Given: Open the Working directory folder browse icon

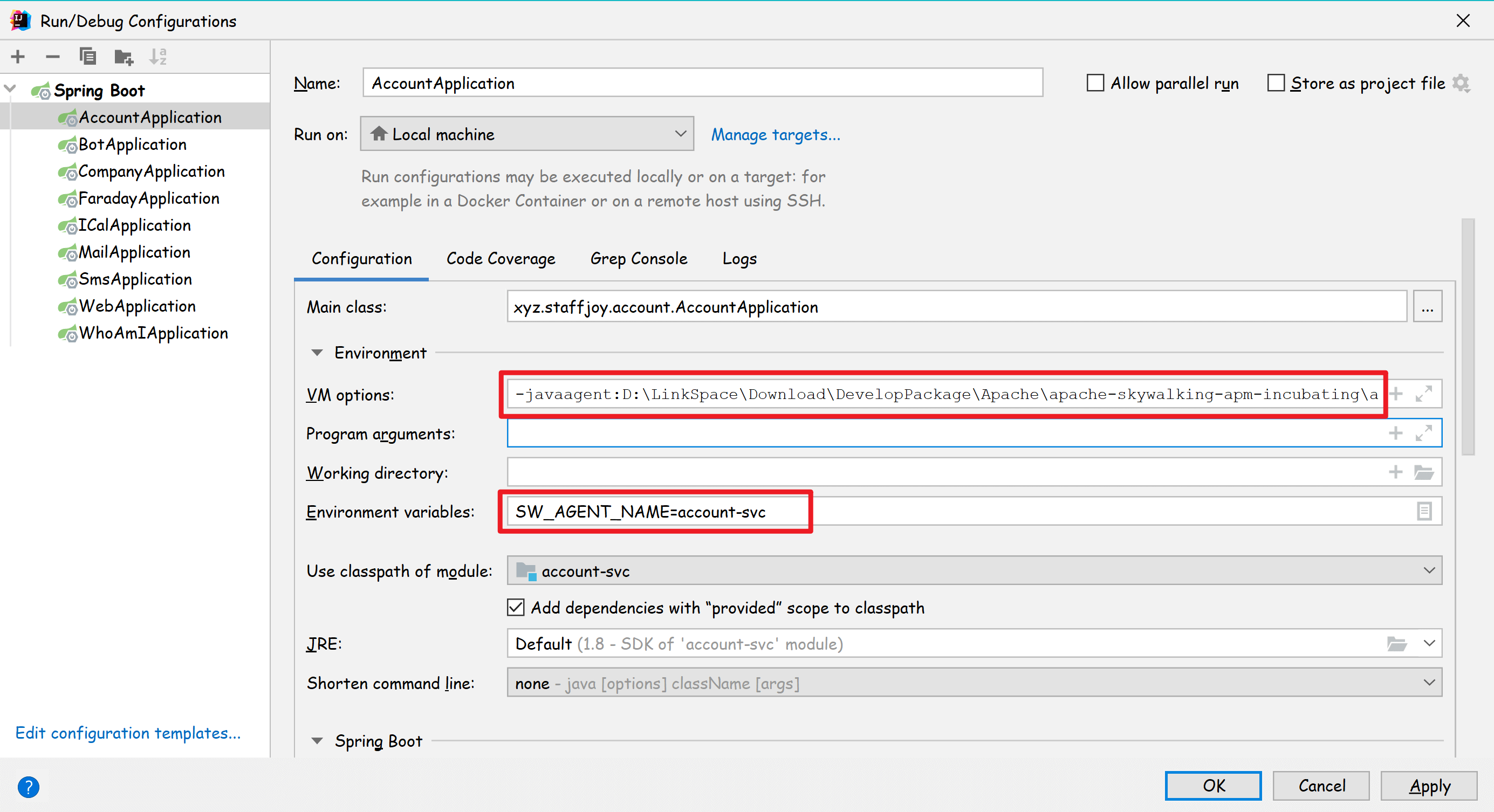Looking at the screenshot, I should [x=1424, y=472].
